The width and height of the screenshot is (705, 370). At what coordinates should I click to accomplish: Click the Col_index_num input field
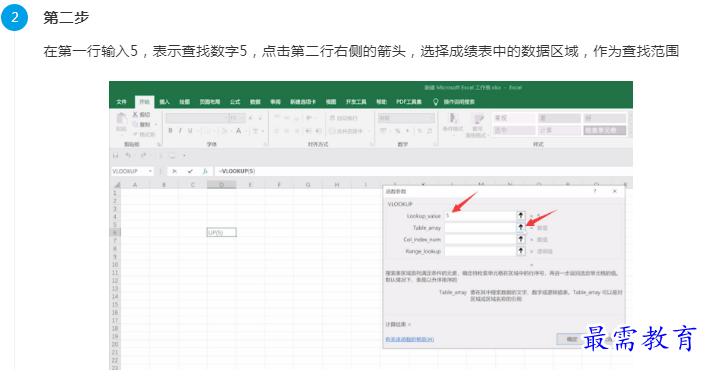480,239
